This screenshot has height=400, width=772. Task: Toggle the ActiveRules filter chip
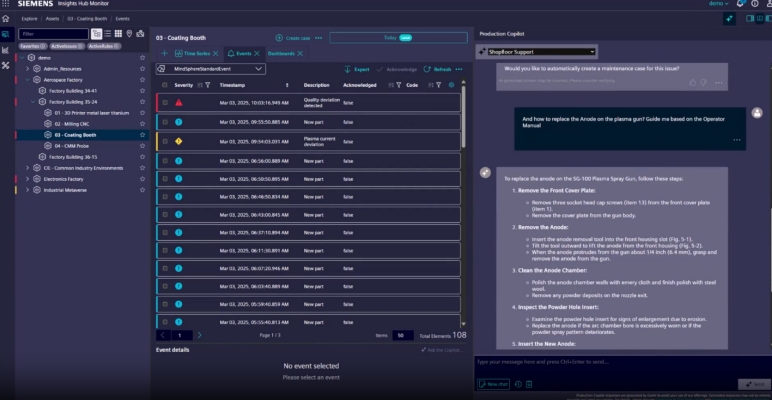104,46
